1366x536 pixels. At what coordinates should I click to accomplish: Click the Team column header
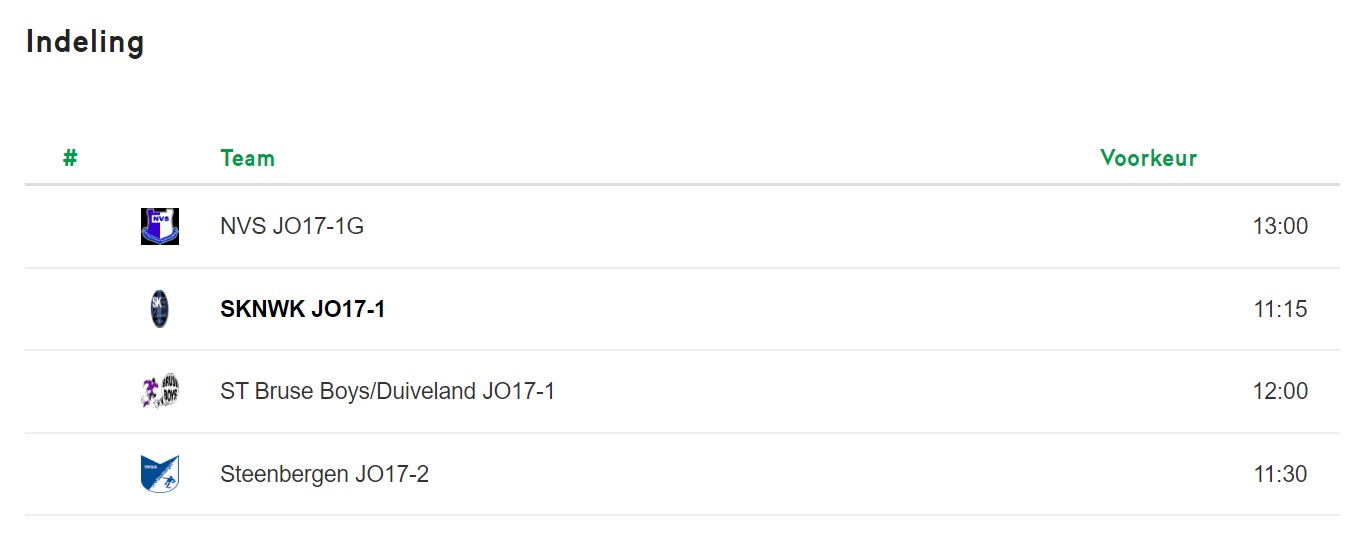click(x=247, y=158)
